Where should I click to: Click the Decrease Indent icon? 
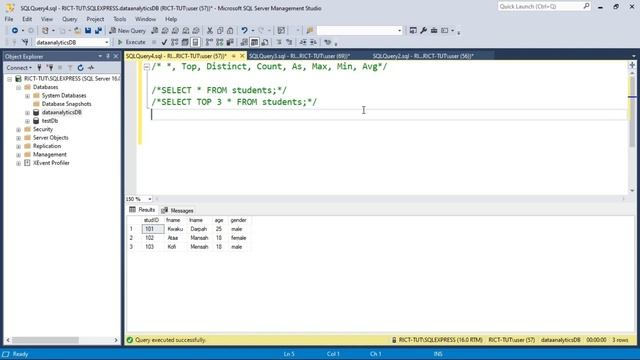click(303, 42)
